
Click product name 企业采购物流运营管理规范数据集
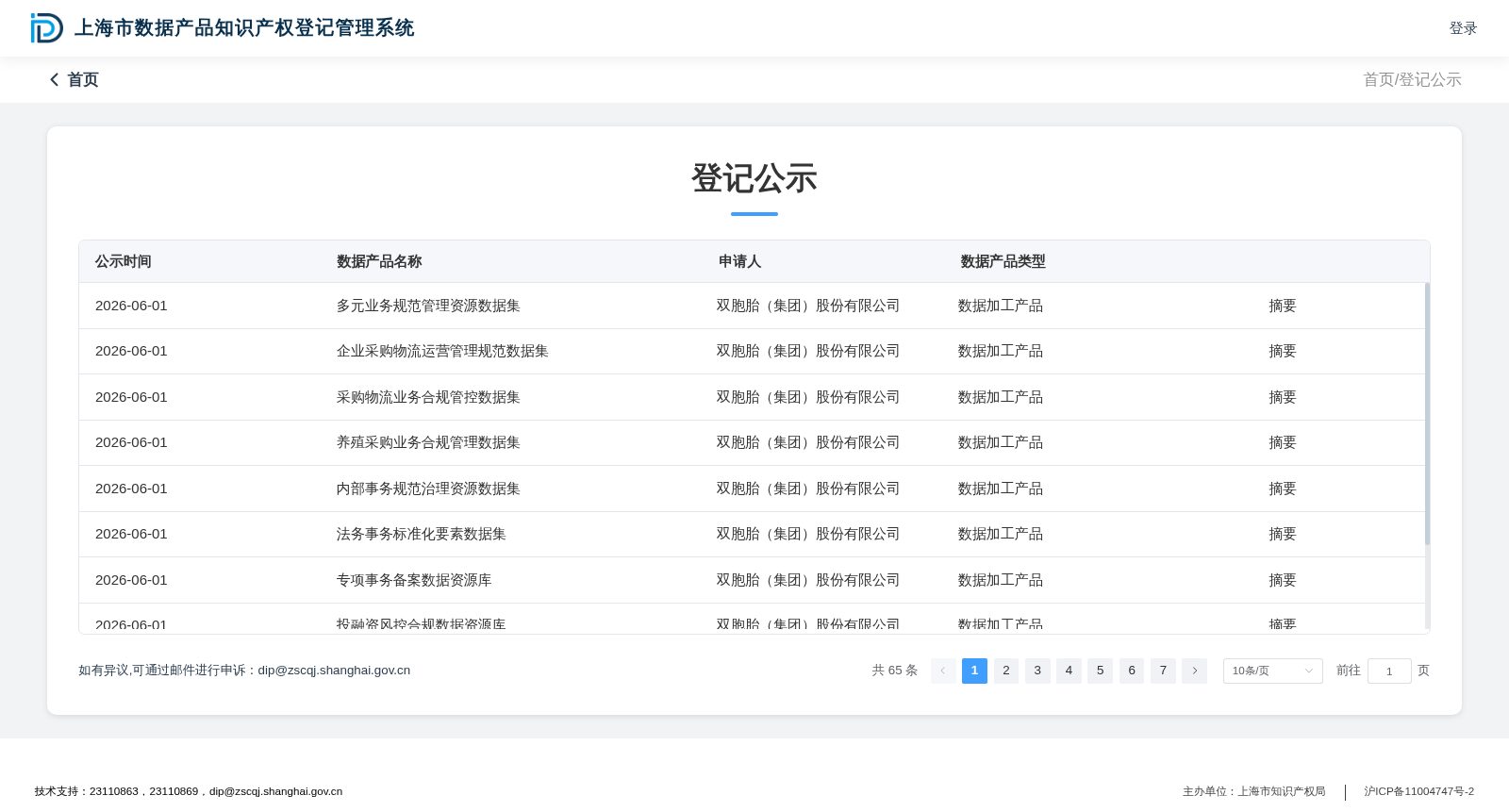(x=442, y=351)
